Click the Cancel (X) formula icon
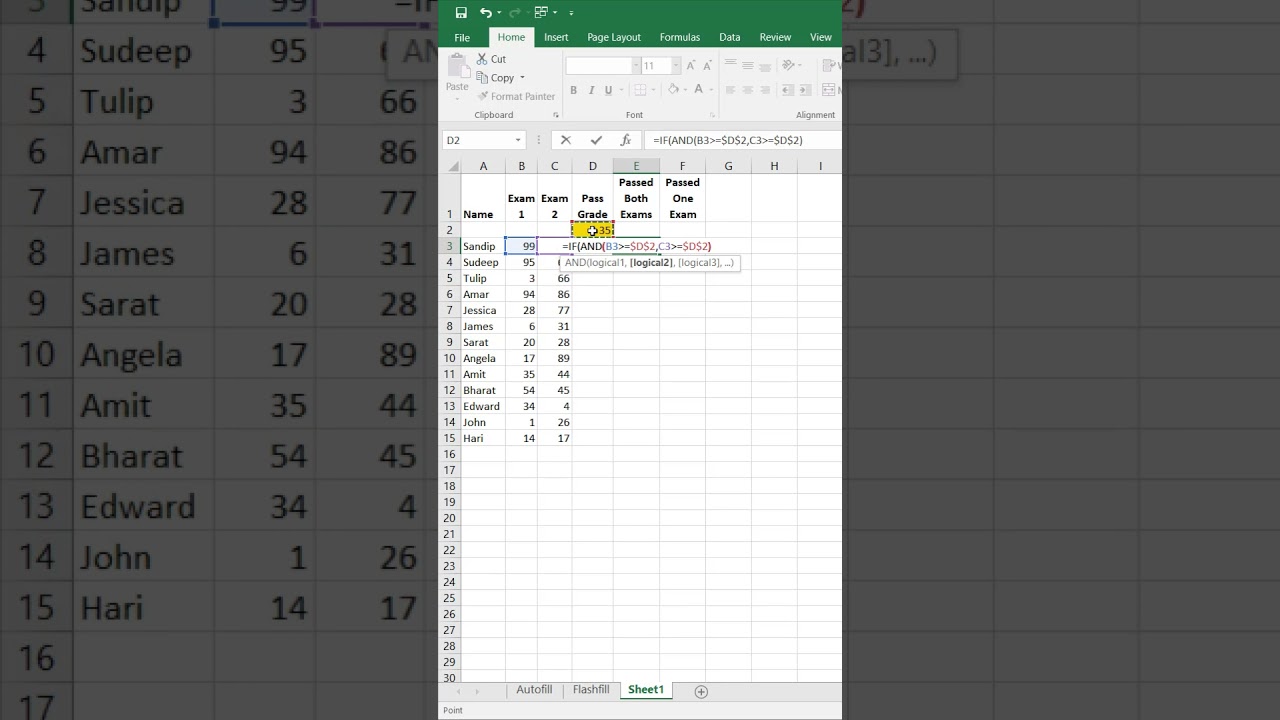 [566, 141]
